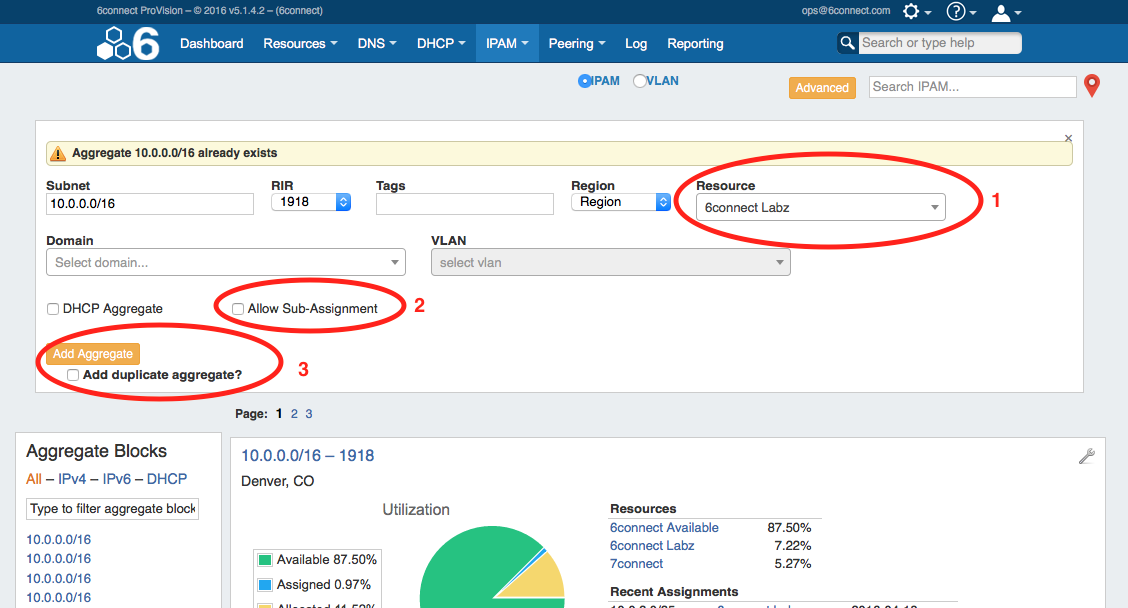Screen dimensions: 1128x608
Task: Click the red map pin icon
Action: 1092,86
